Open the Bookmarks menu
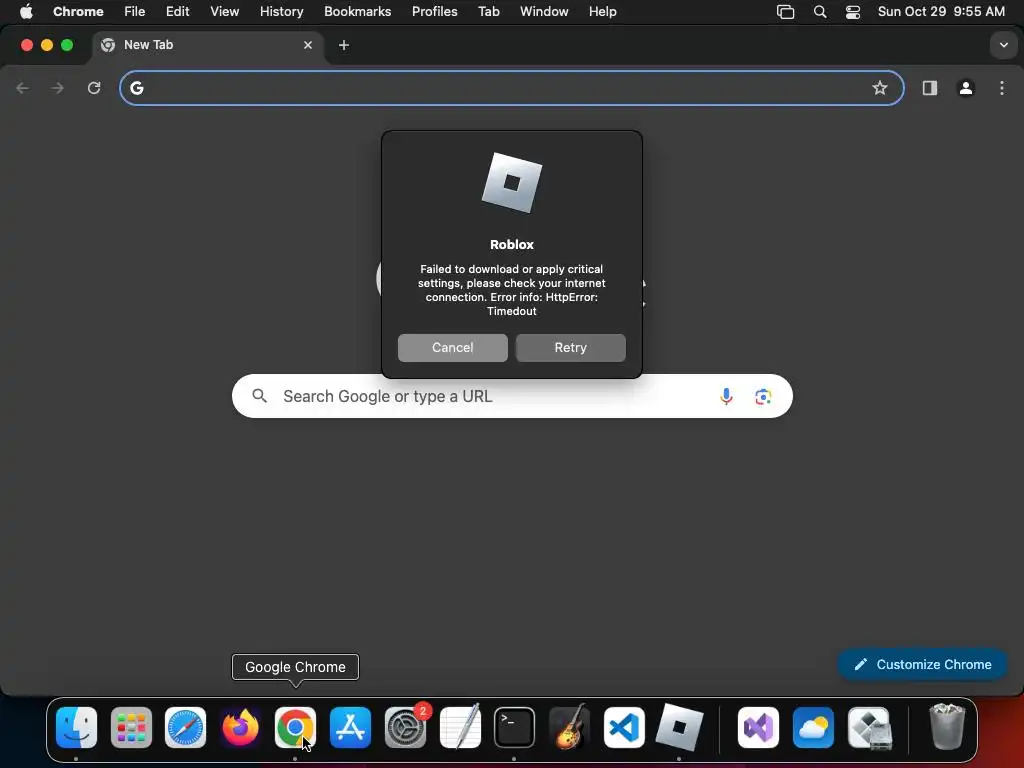The height and width of the screenshot is (768, 1024). tap(357, 12)
